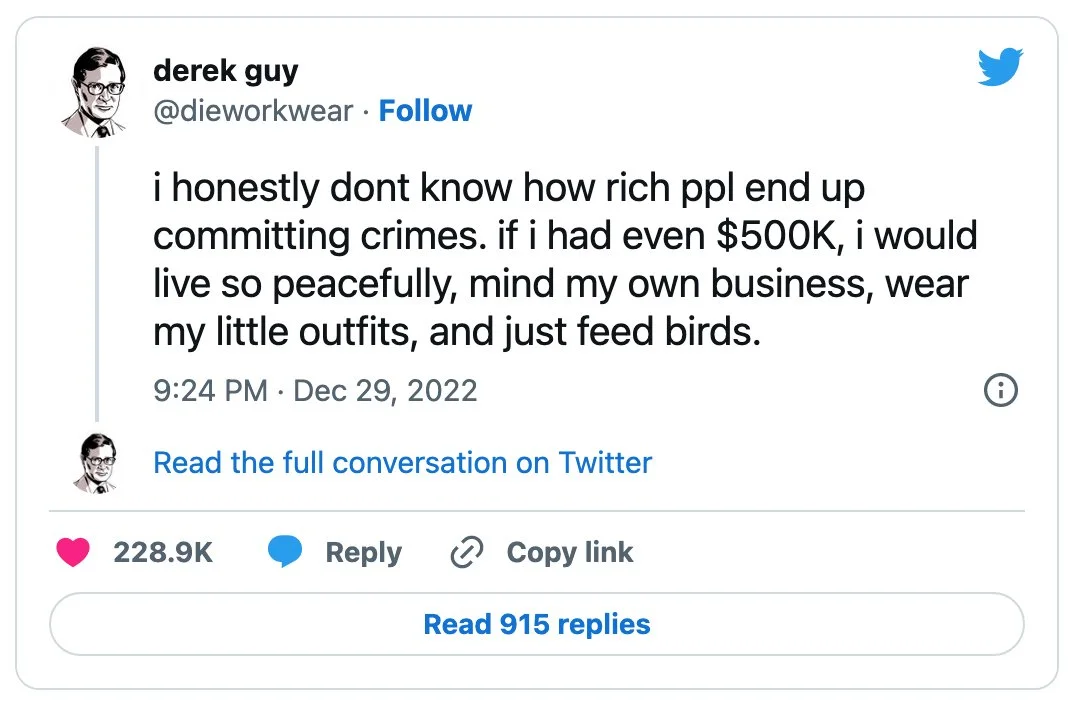Click the vertical thread line below the avatar

[97, 280]
